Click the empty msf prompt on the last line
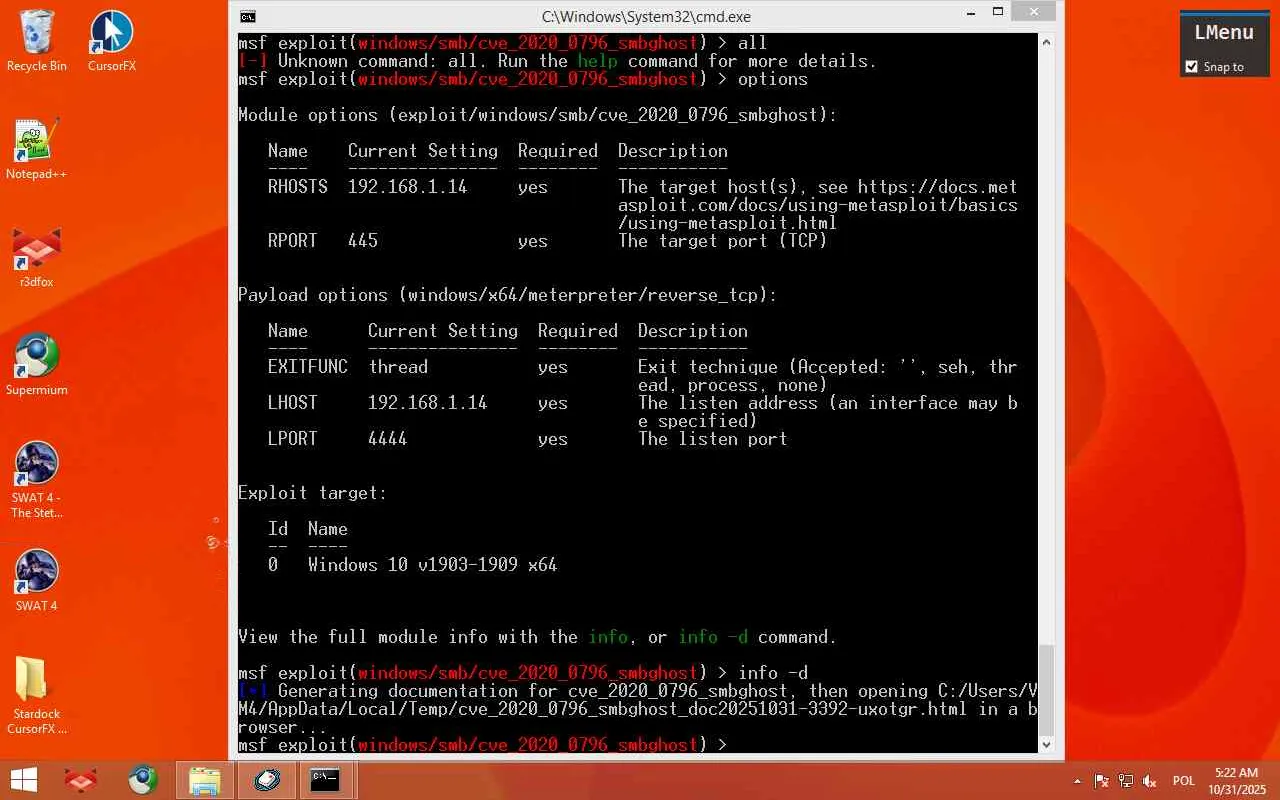 (483, 745)
